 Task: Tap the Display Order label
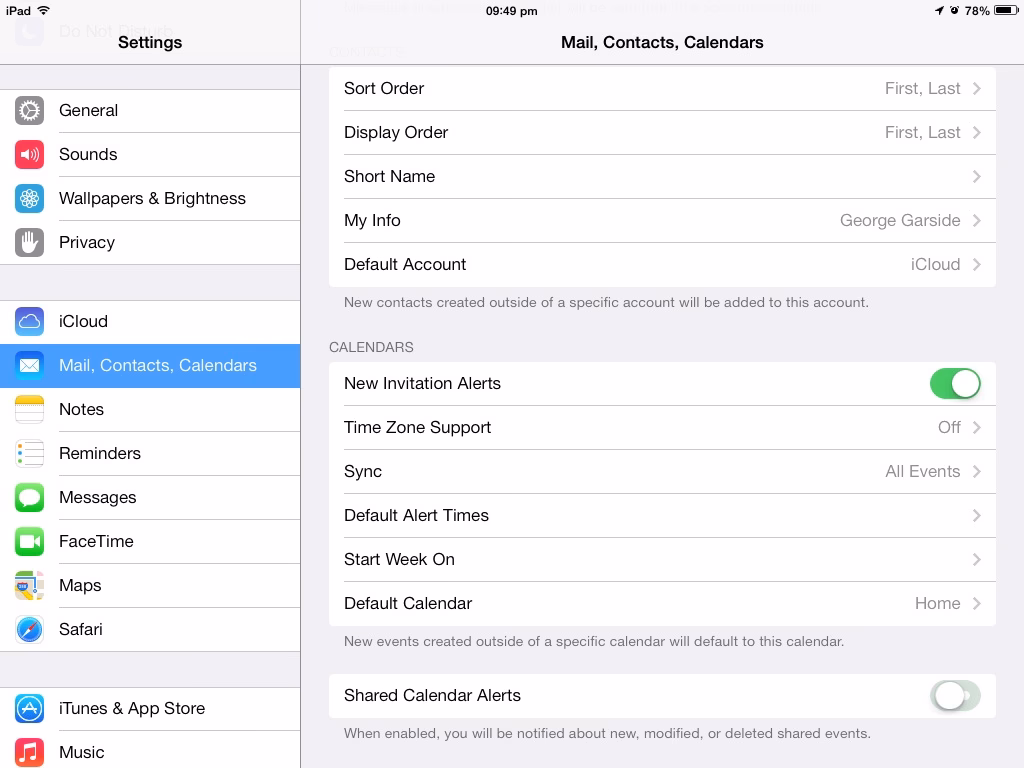(396, 133)
